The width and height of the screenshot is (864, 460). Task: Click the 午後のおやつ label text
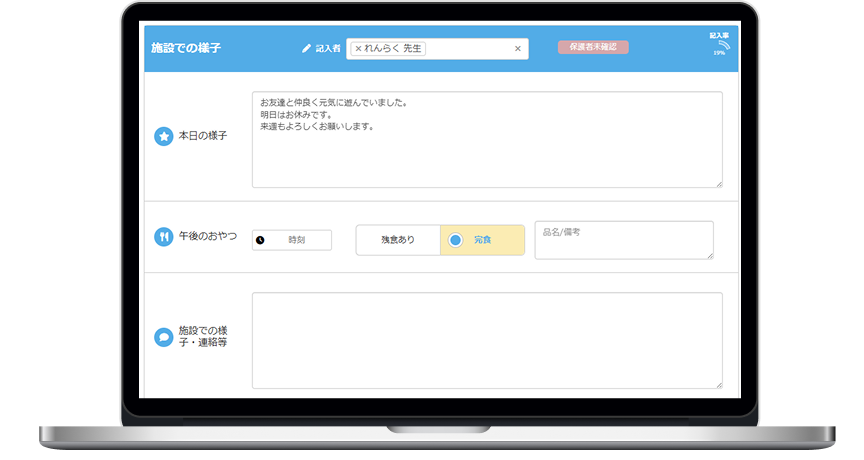[208, 236]
